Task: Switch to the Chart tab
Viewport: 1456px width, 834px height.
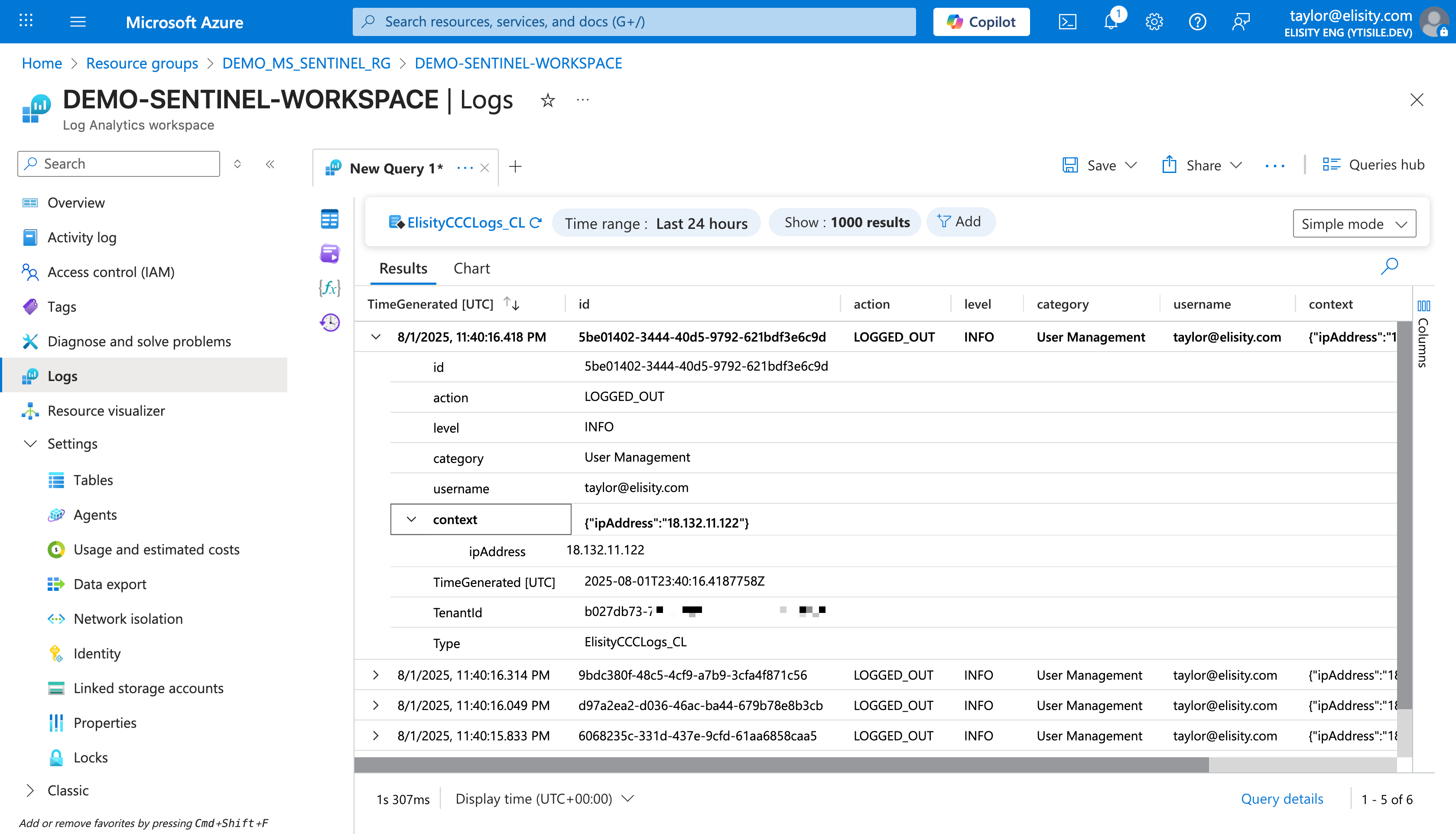Action: (471, 268)
